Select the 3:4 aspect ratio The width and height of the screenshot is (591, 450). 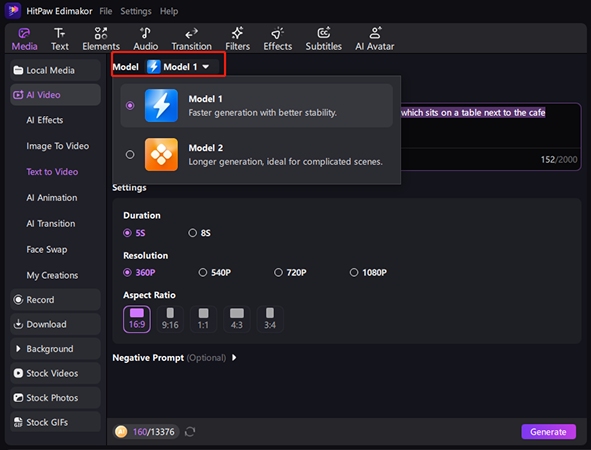(270, 319)
